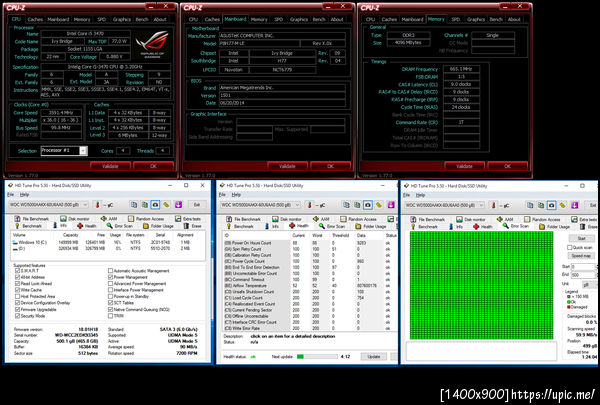Save screenshot camera icon in Error Scan window
600x405 pixels.
pyautogui.click(x=551, y=205)
